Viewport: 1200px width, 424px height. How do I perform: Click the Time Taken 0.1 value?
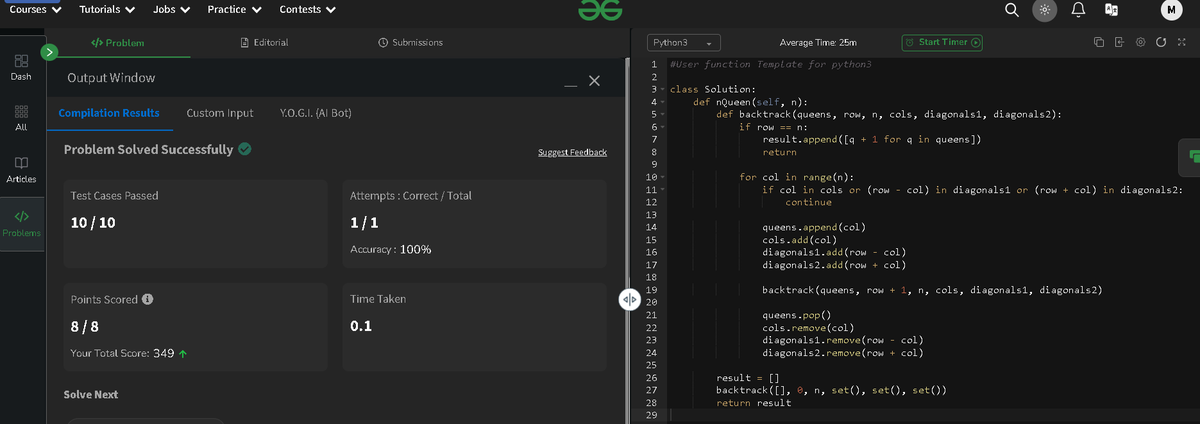[x=362, y=327]
